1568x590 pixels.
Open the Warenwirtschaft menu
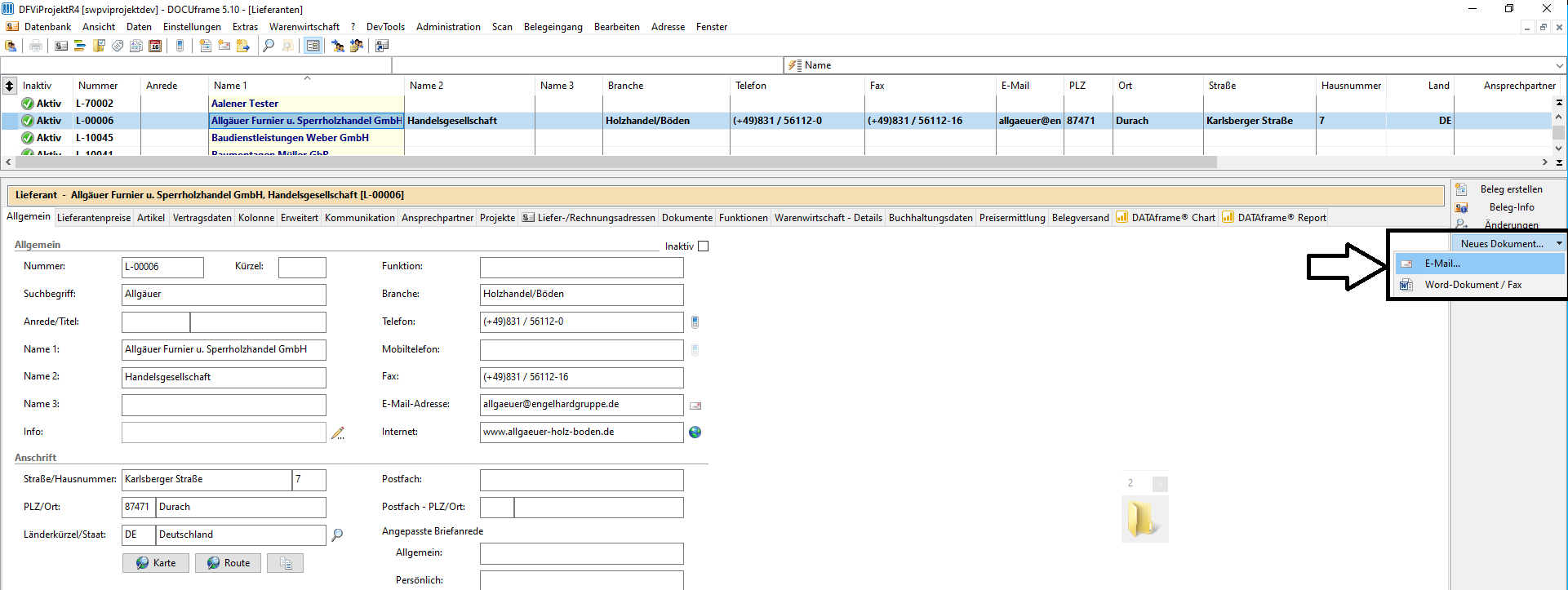point(304,27)
